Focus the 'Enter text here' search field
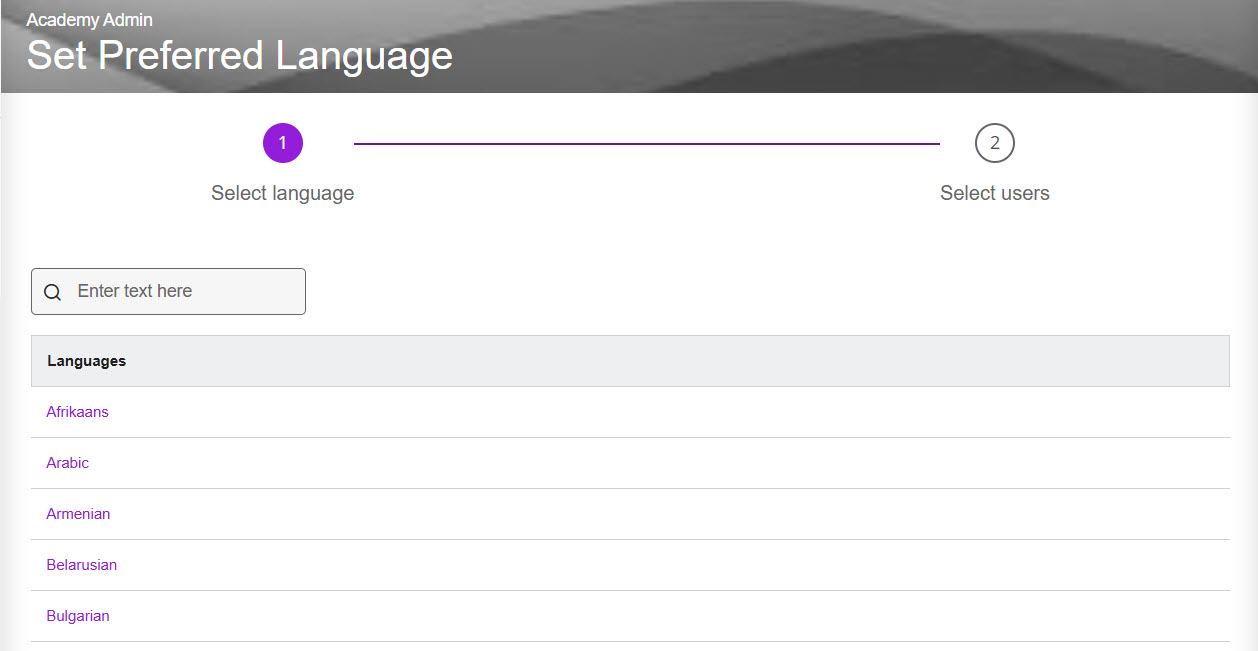Image resolution: width=1258 pixels, height=651 pixels. point(185,291)
